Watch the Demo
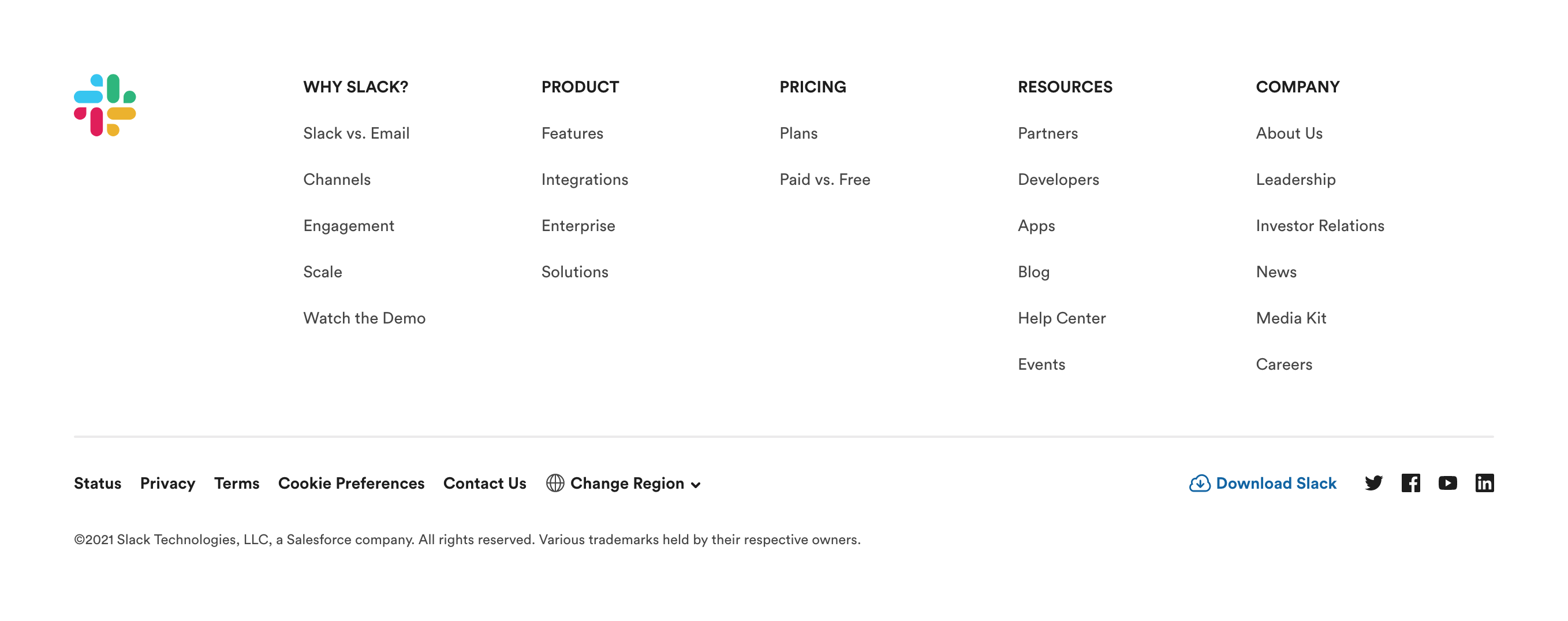The height and width of the screenshot is (621, 1568). tap(364, 318)
